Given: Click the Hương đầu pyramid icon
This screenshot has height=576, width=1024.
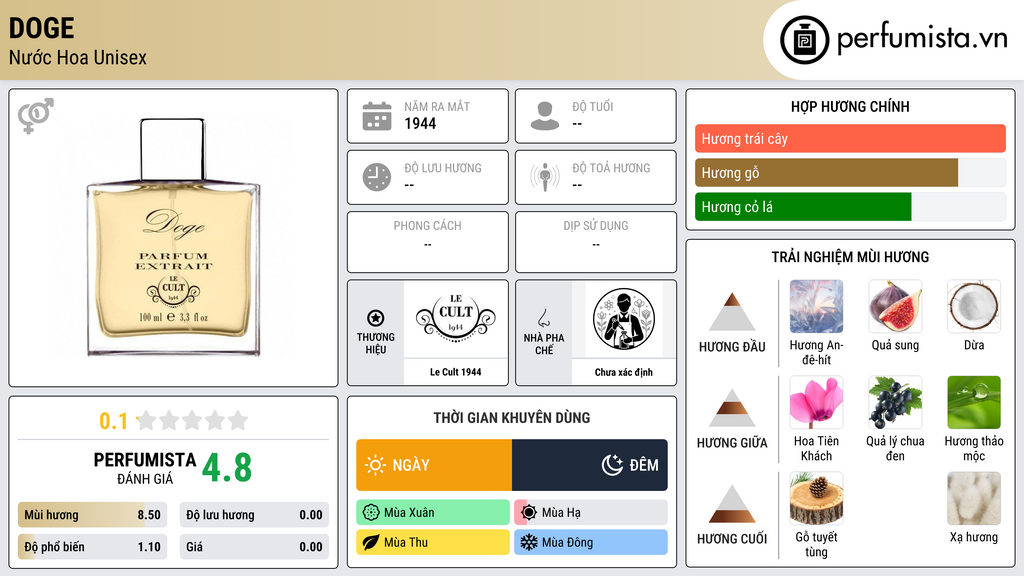Looking at the screenshot, I should point(732,312).
